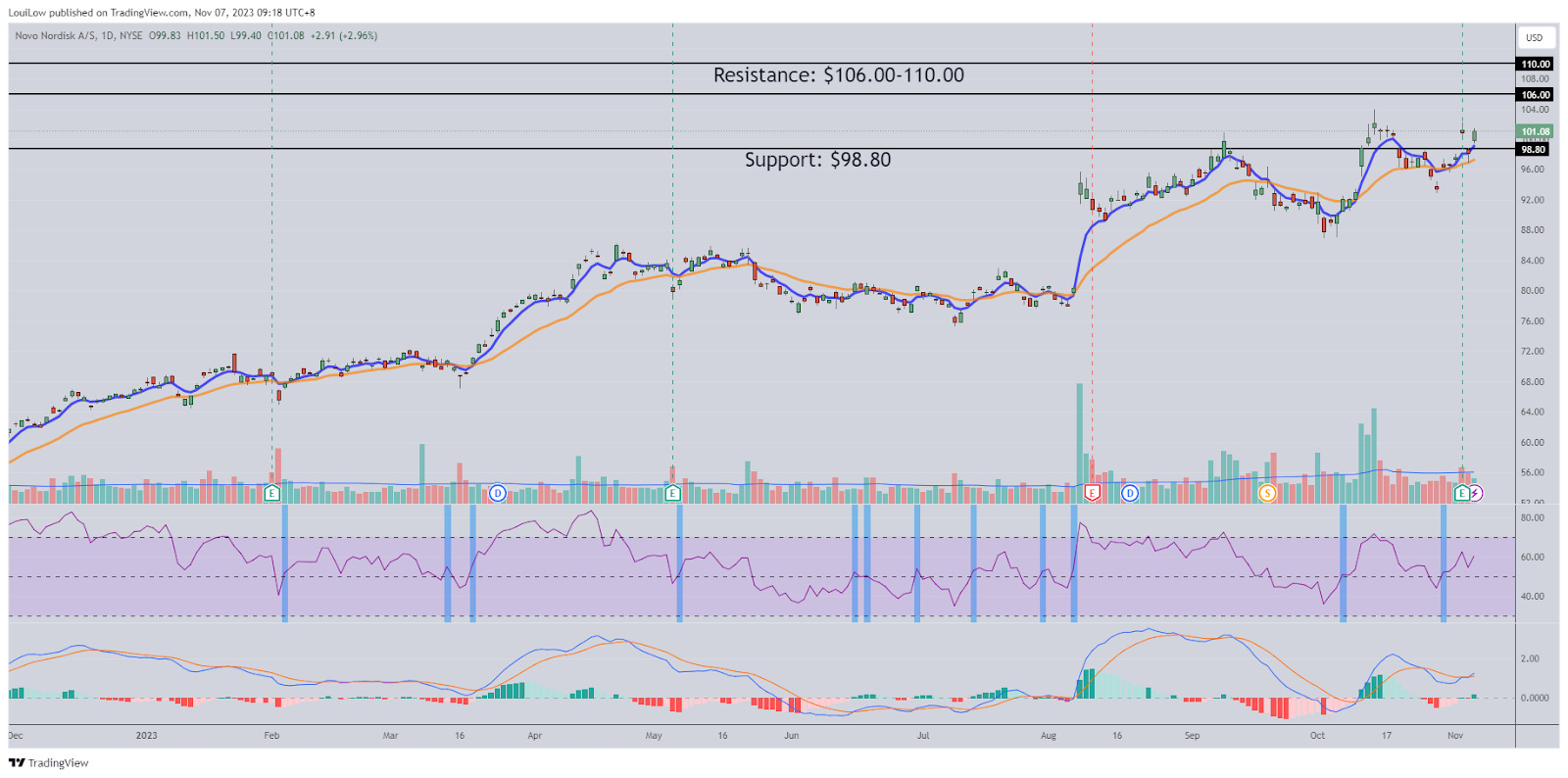Screen dimensions: 1568x778
Task: Click the 'L99.40' low value in legend
Action: [246, 35]
